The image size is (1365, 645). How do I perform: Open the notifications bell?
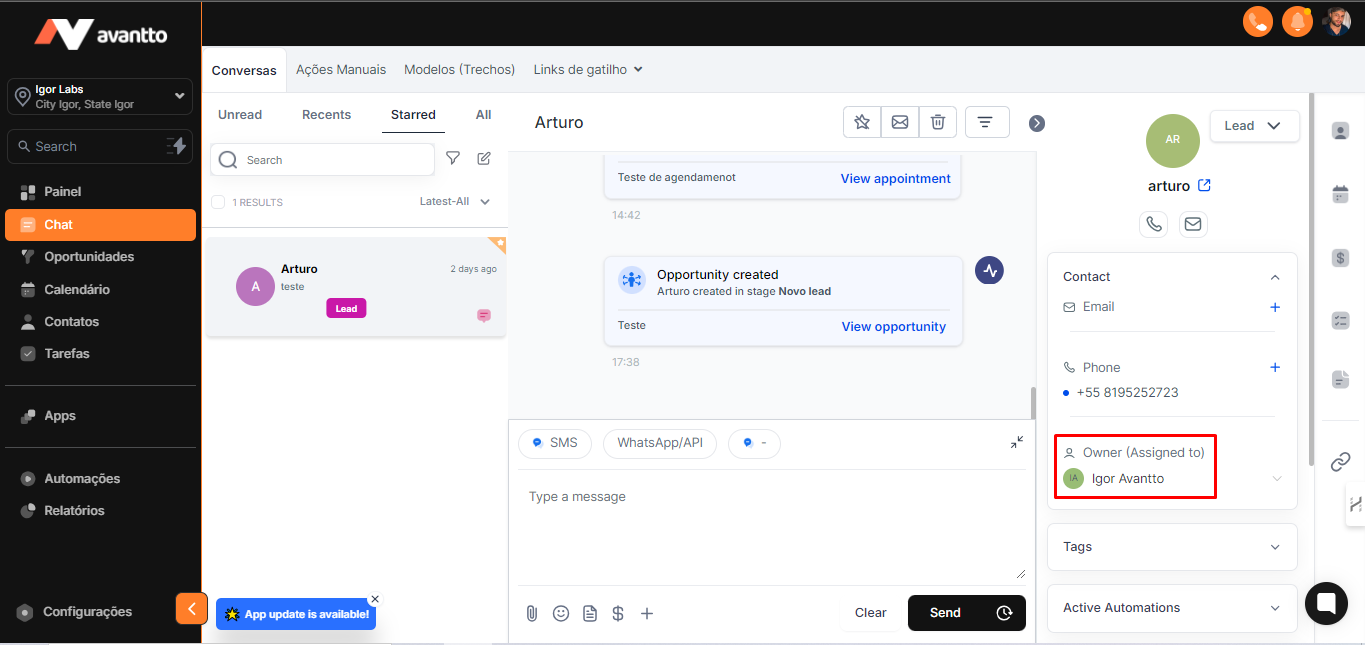1297,21
